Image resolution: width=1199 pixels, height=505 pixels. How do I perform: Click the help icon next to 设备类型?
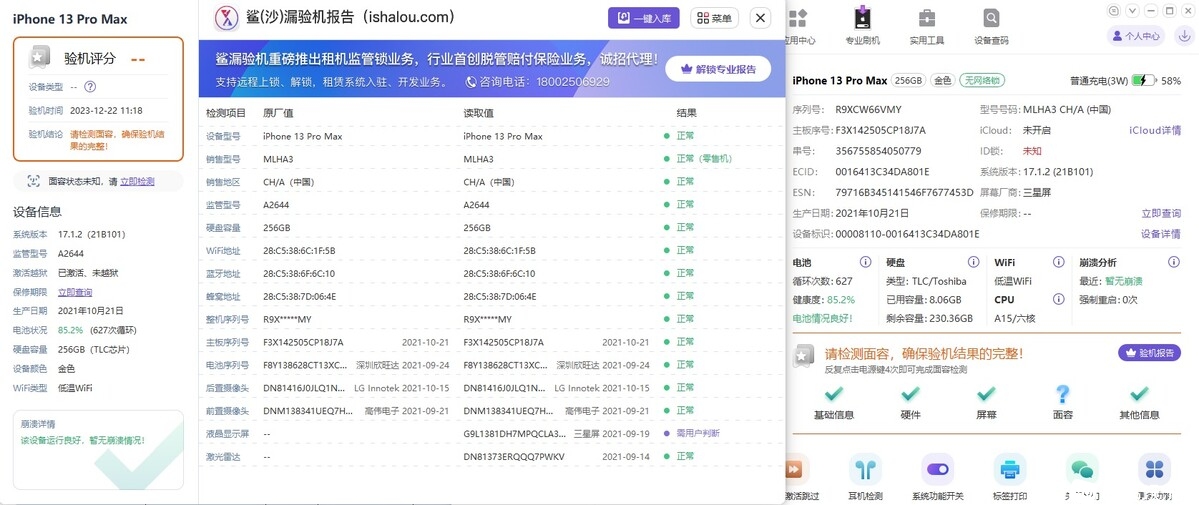click(x=90, y=87)
